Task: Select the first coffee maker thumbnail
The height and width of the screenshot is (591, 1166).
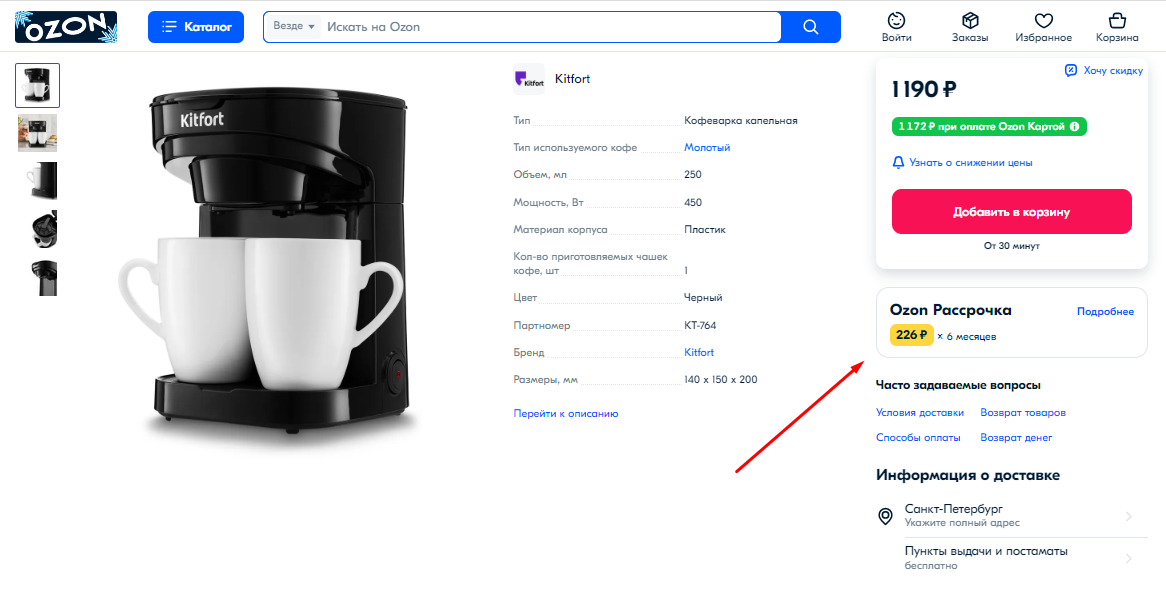Action: pos(37,85)
